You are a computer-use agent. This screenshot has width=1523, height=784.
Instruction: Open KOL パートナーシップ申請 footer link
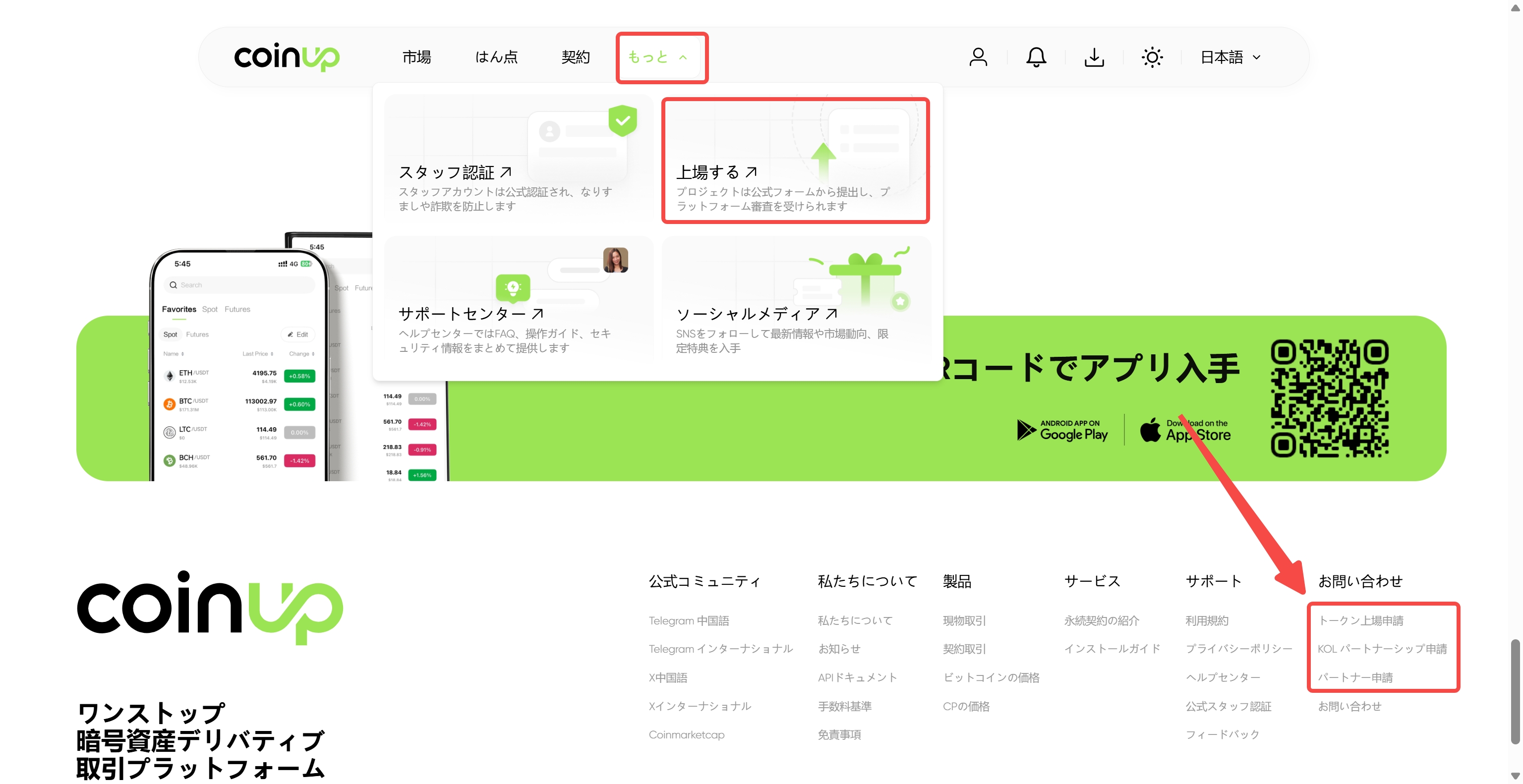[x=1382, y=649]
